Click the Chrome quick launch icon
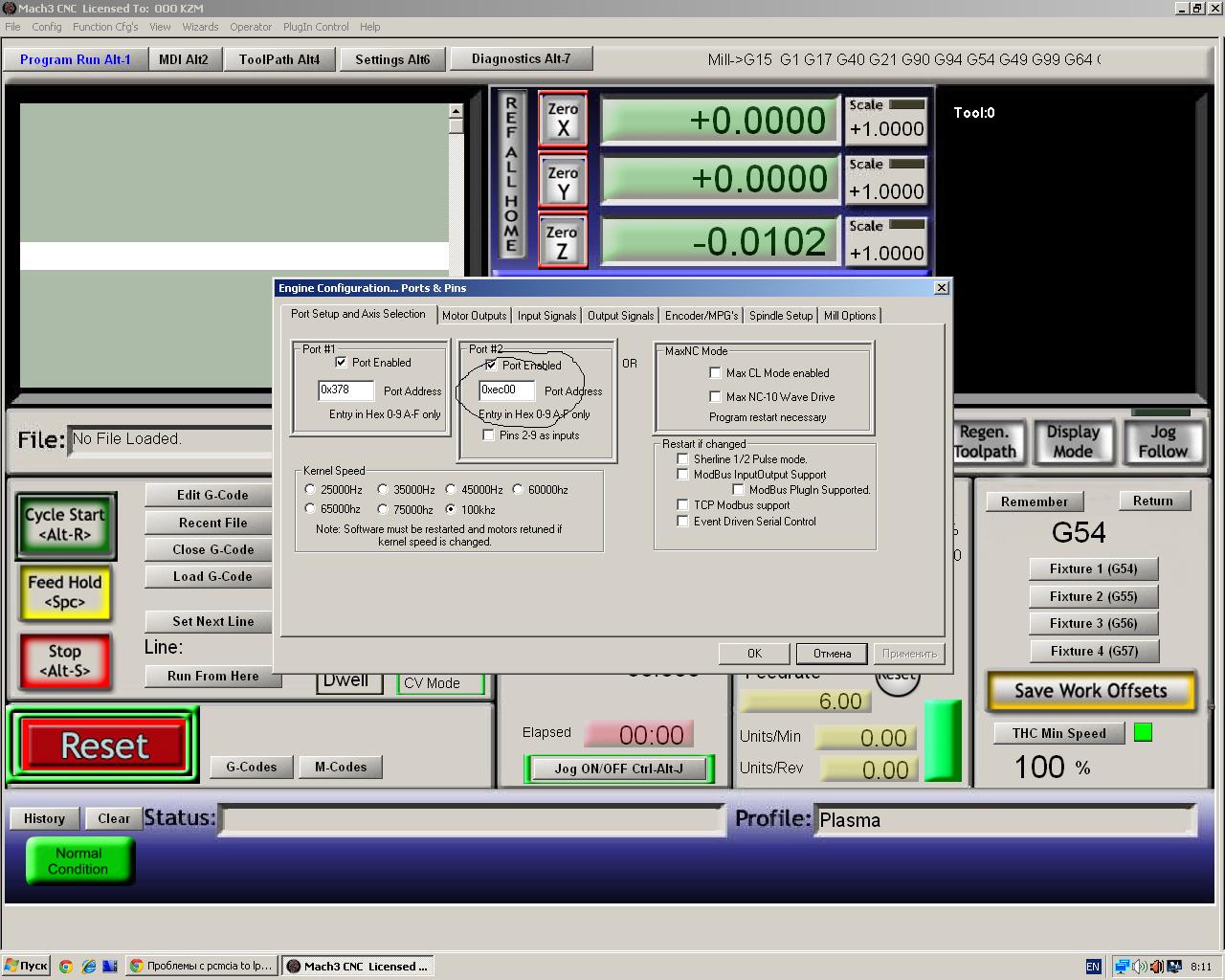Viewport: 1225px width, 980px height. pyautogui.click(x=66, y=966)
